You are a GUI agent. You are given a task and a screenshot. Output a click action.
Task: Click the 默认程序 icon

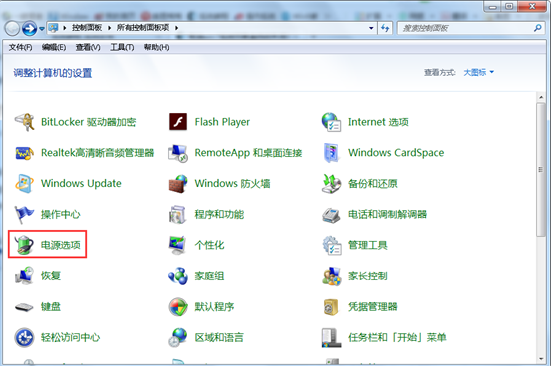[x=178, y=307]
